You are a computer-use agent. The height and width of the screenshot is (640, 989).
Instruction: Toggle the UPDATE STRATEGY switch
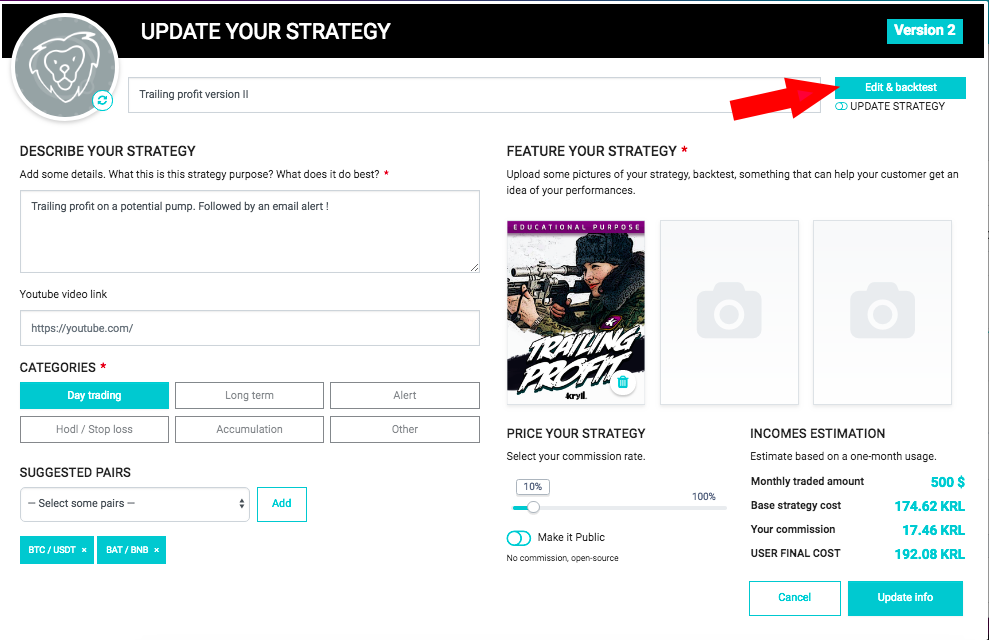[x=841, y=107]
